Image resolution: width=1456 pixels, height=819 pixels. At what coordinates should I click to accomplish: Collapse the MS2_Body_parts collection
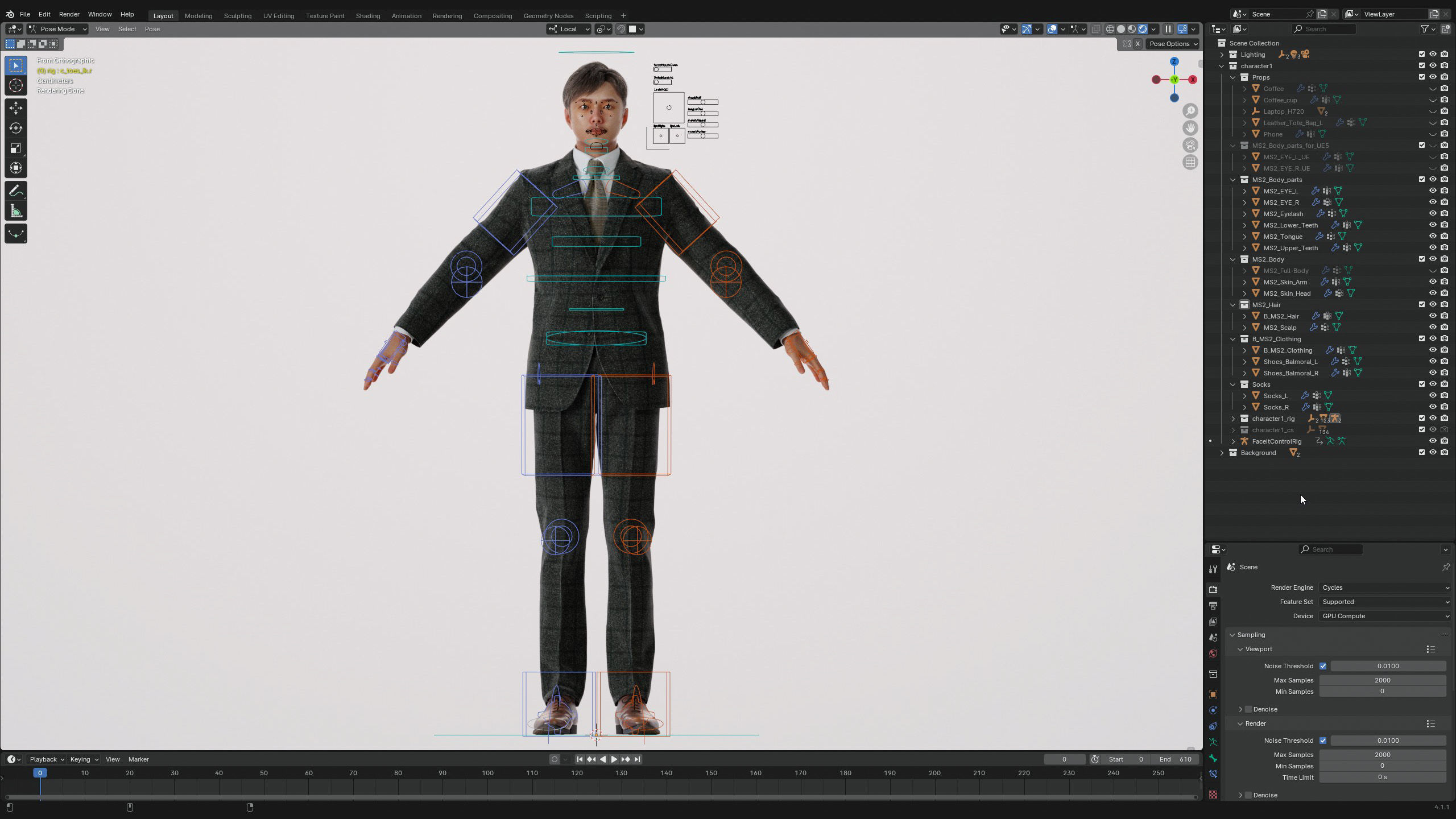pyautogui.click(x=1233, y=180)
